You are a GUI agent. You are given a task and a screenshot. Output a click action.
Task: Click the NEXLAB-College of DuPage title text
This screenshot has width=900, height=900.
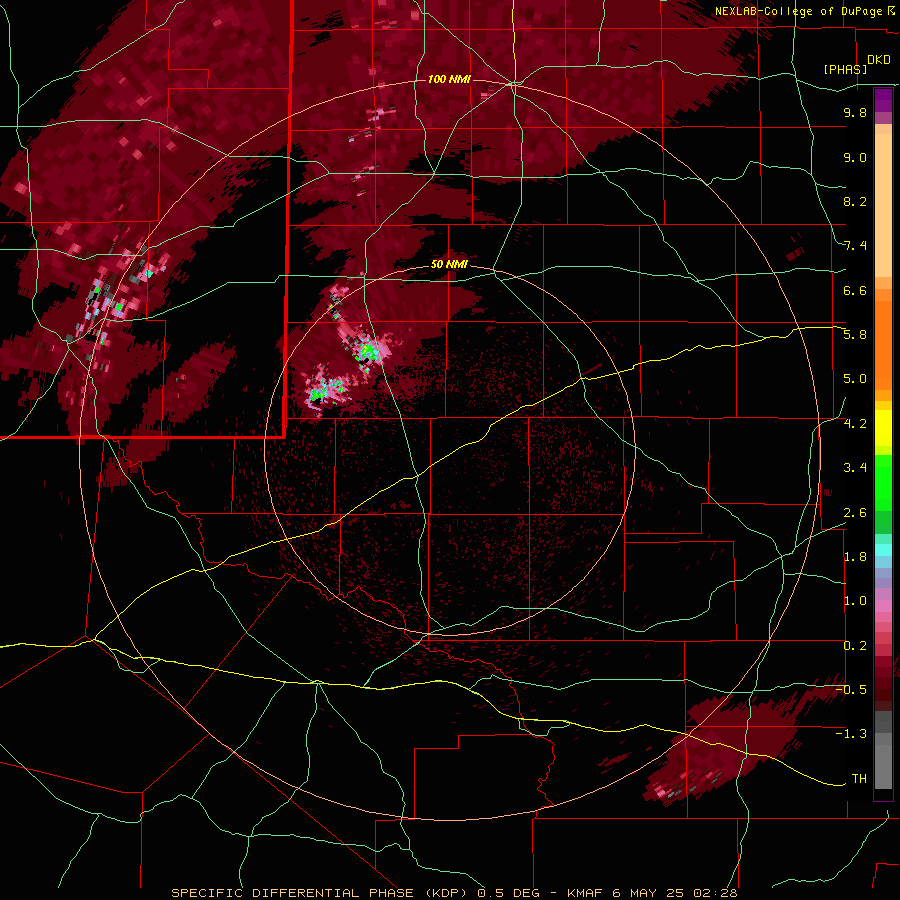click(x=801, y=11)
